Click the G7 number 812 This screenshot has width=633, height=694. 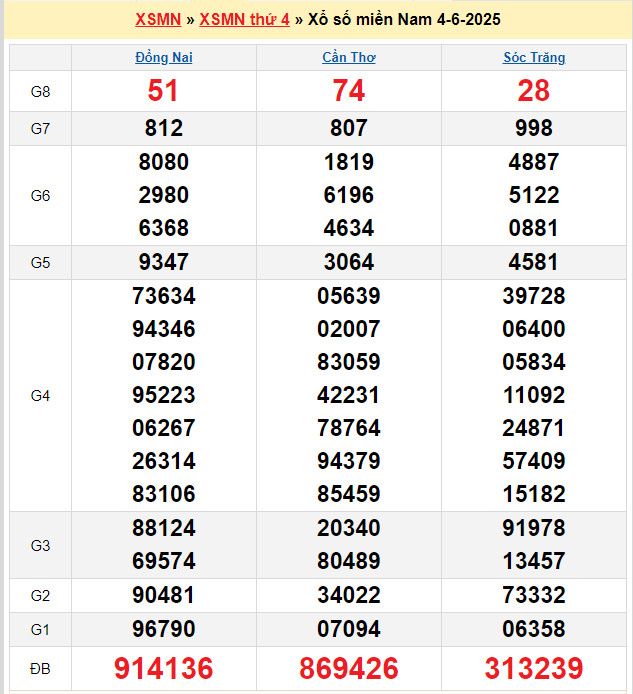pyautogui.click(x=164, y=128)
